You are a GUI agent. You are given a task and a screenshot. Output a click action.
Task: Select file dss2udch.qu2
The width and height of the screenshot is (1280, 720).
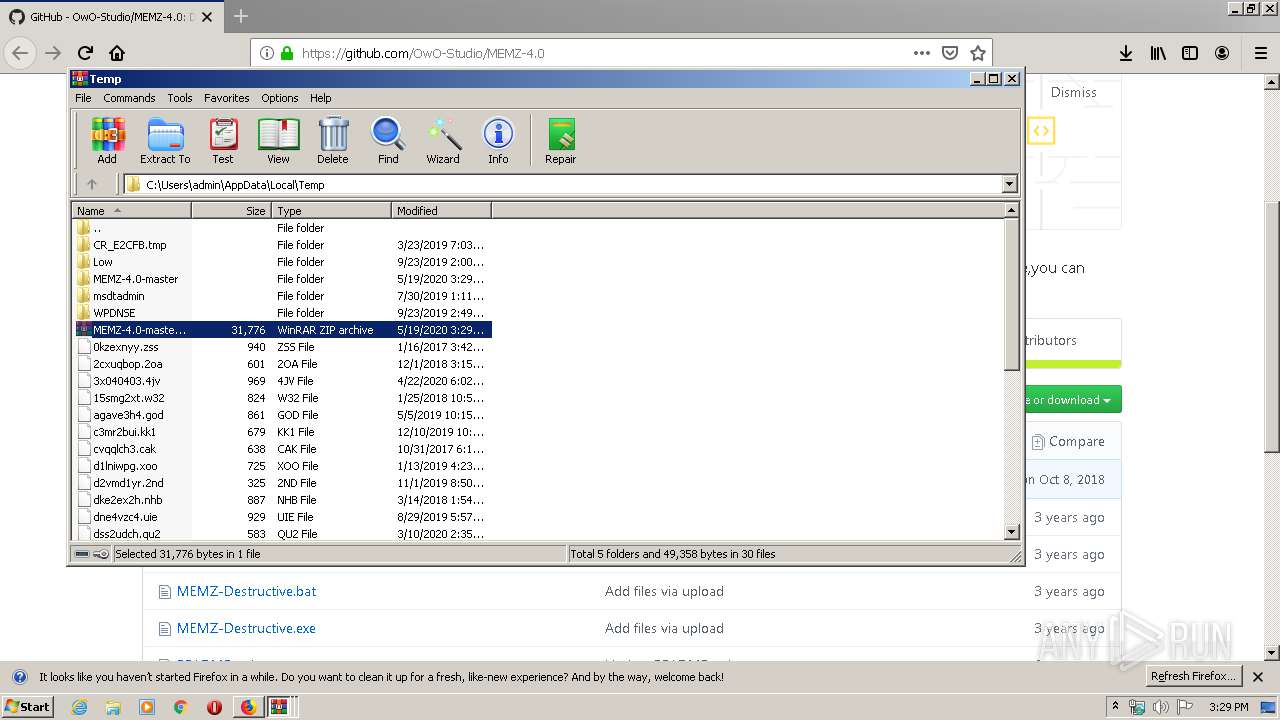point(282,534)
